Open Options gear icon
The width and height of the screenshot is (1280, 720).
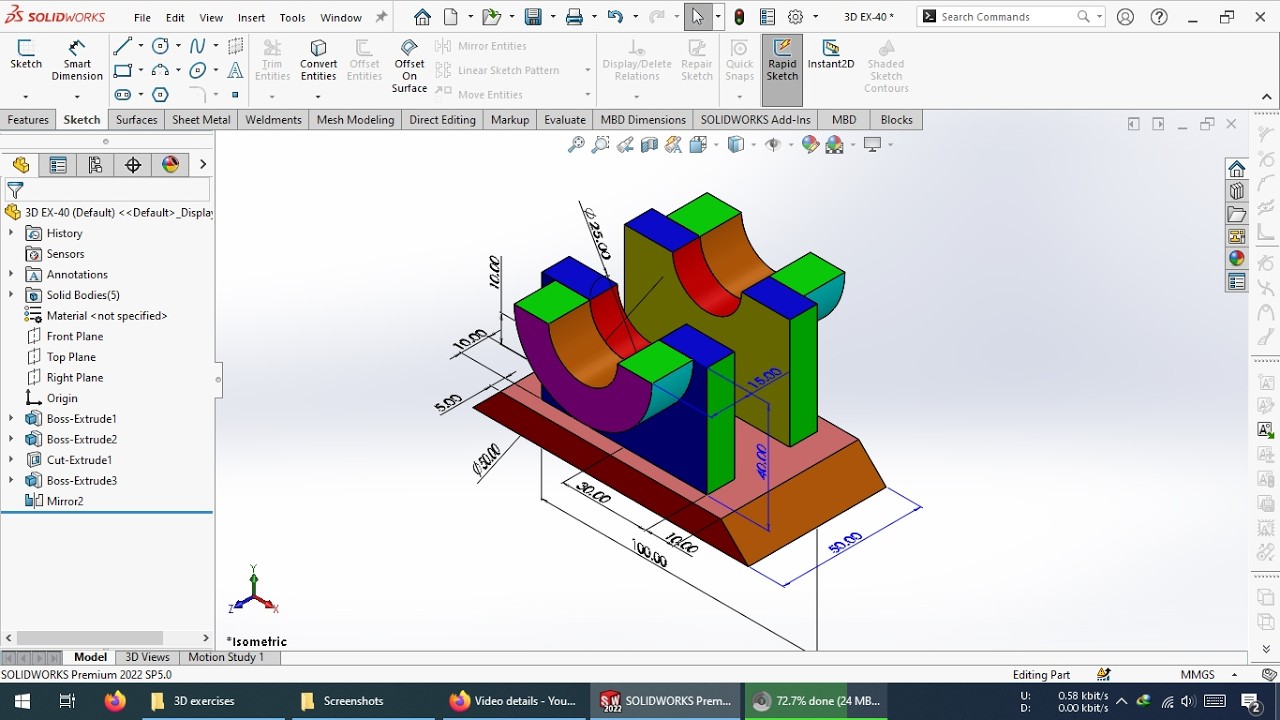[x=796, y=17]
